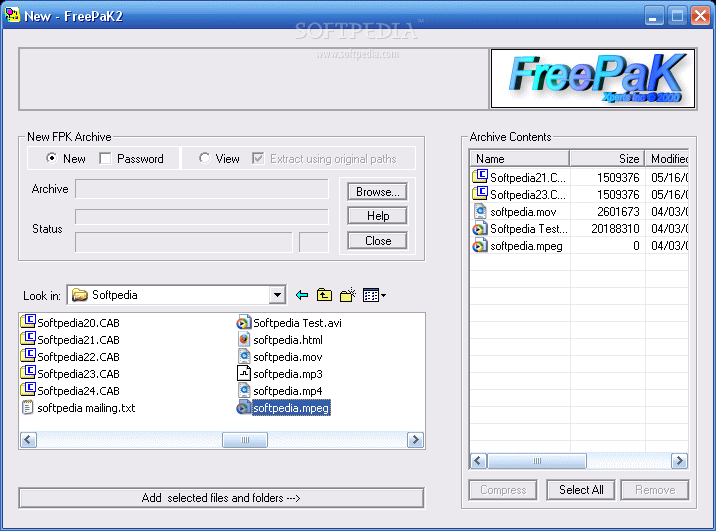Click the Help button

[x=378, y=216]
